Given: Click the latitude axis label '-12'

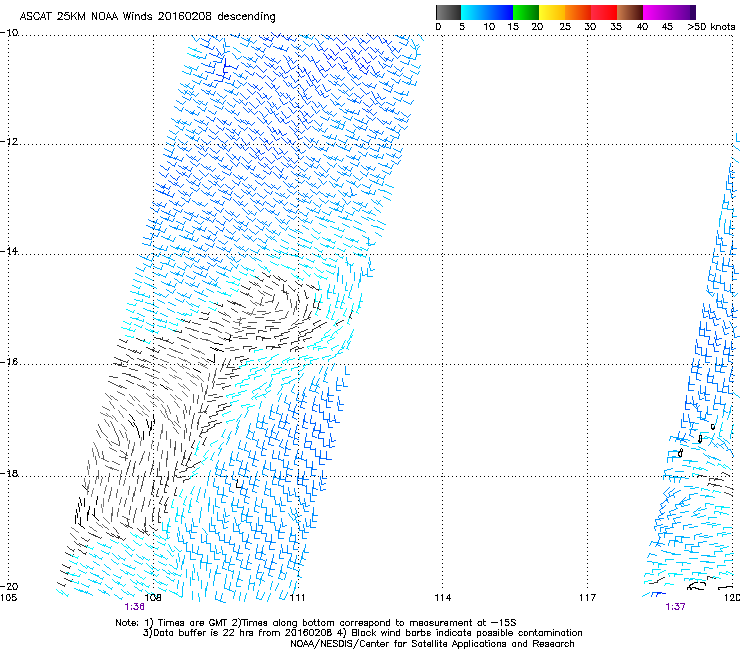Looking at the screenshot, I should coord(9,142).
